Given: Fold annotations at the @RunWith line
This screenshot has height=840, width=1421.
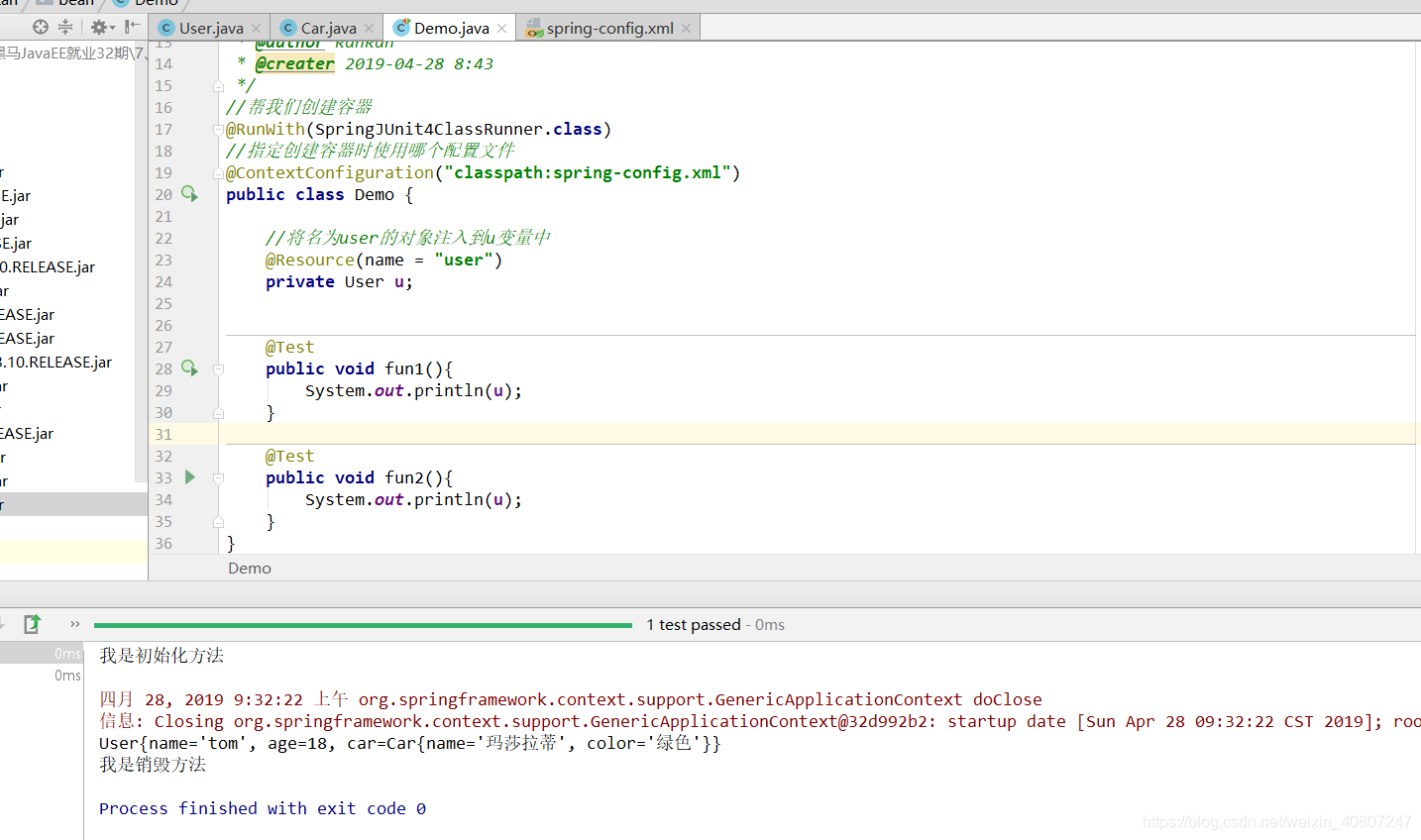Looking at the screenshot, I should [218, 130].
